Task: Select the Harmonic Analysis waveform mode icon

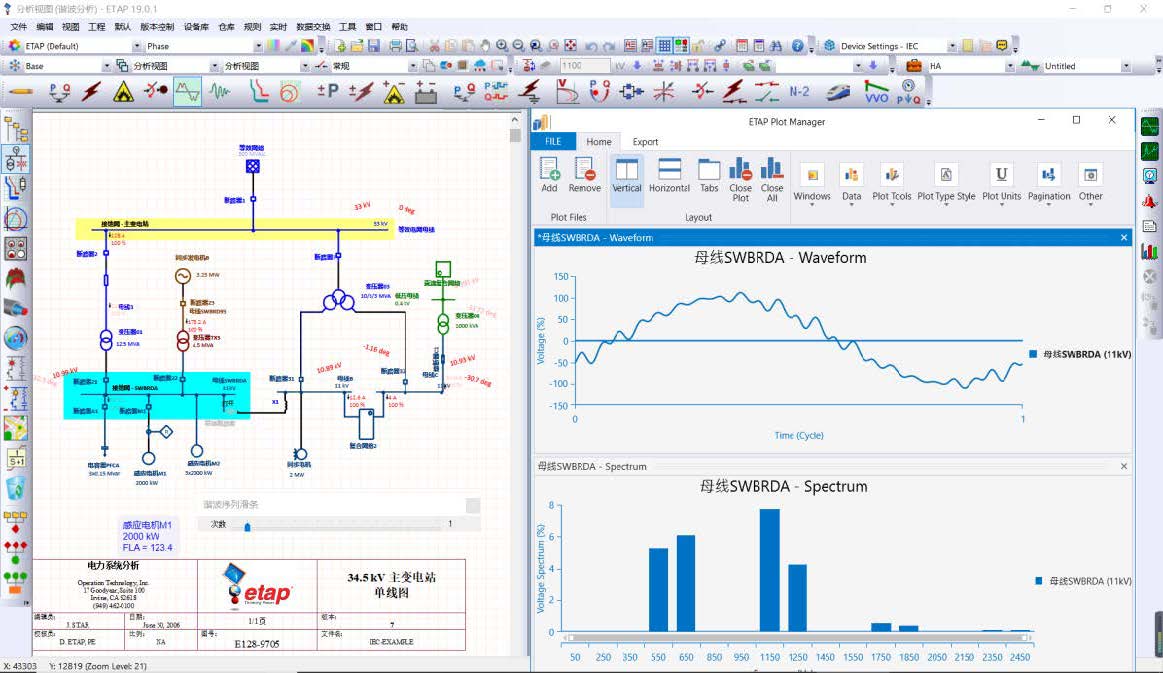Action: point(187,91)
